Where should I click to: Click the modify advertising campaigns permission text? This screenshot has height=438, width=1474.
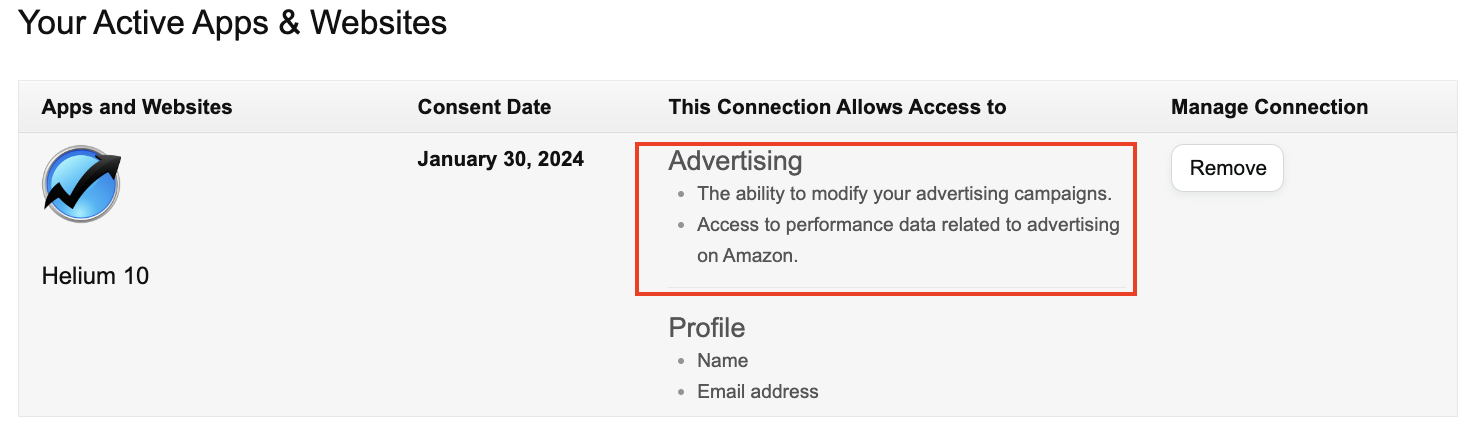coord(904,193)
